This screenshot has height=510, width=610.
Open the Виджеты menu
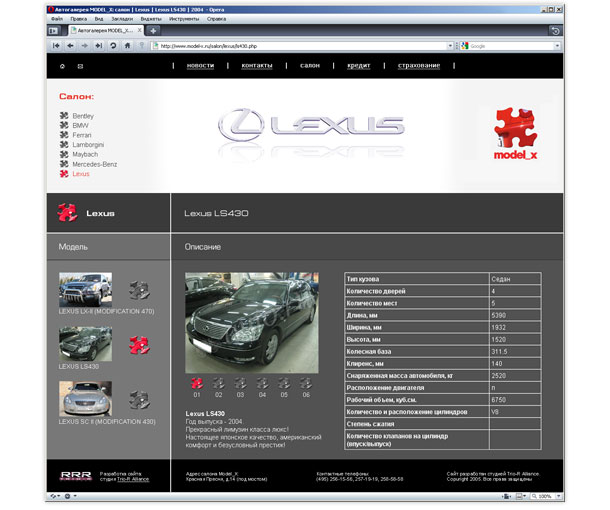(x=151, y=19)
